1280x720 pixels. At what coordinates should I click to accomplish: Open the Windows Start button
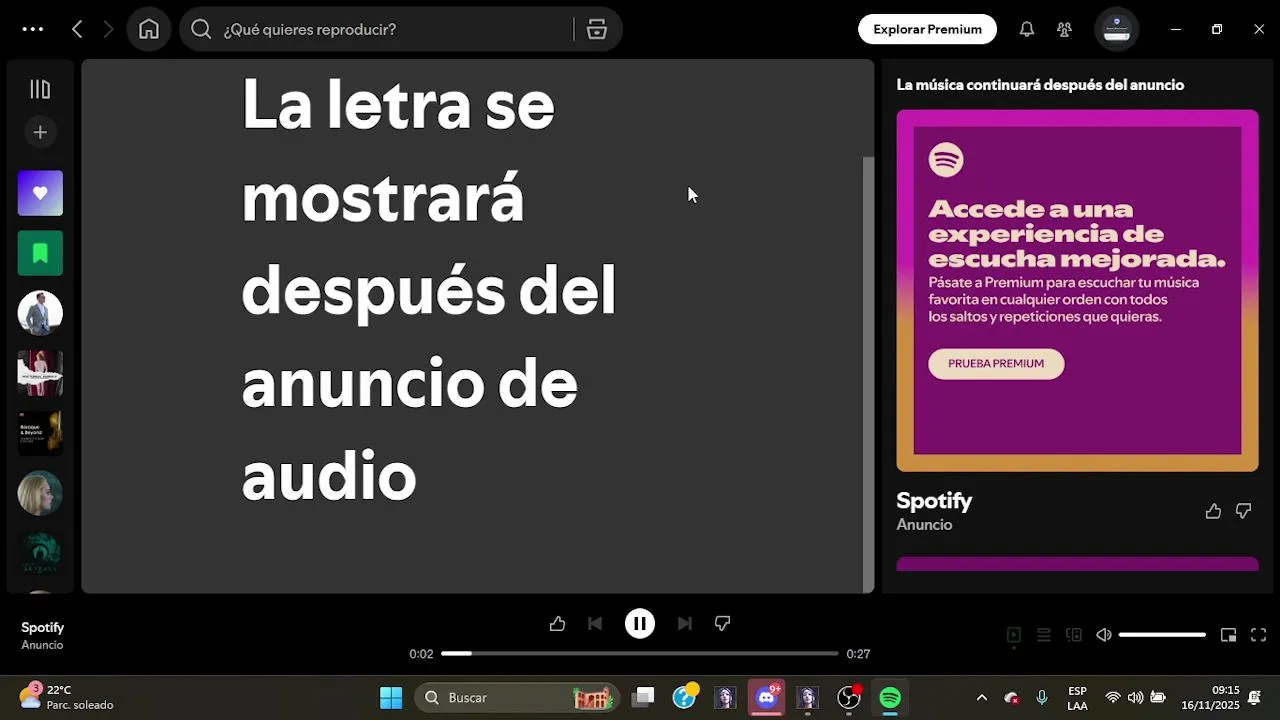[x=391, y=697]
